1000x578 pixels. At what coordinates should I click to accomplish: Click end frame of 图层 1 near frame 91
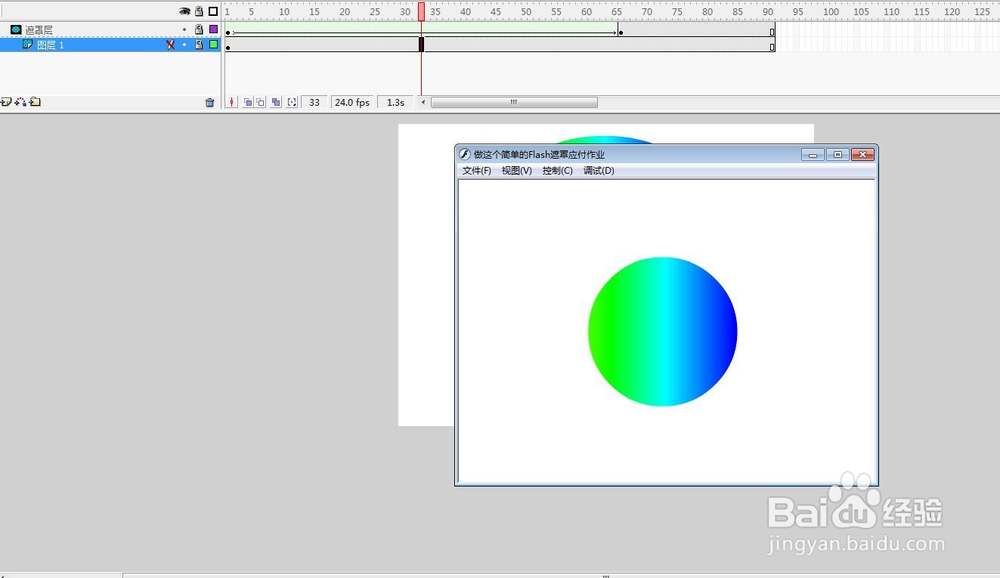[x=772, y=45]
